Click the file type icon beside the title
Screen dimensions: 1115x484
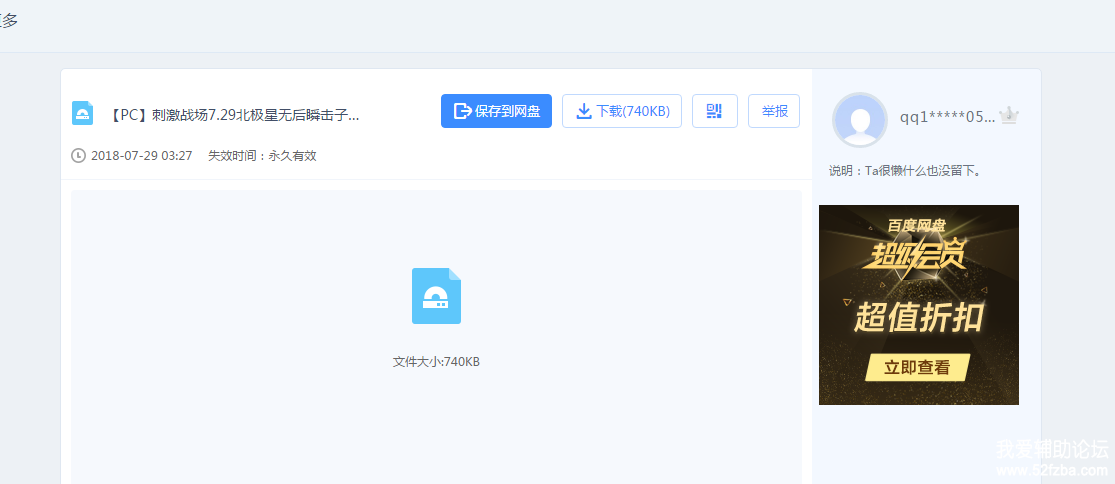(82, 113)
